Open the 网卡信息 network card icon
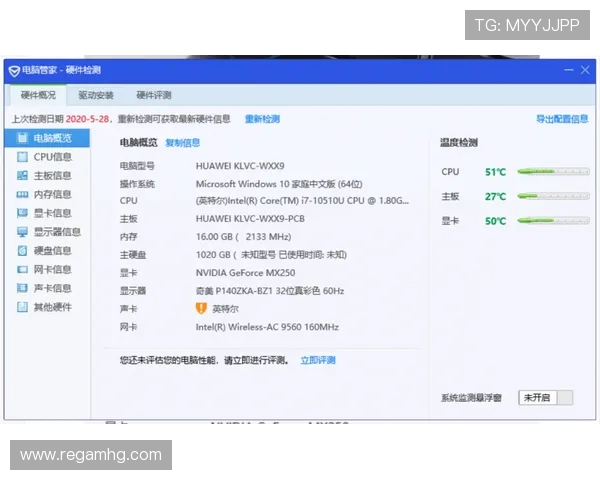600x480 pixels. [x=23, y=269]
